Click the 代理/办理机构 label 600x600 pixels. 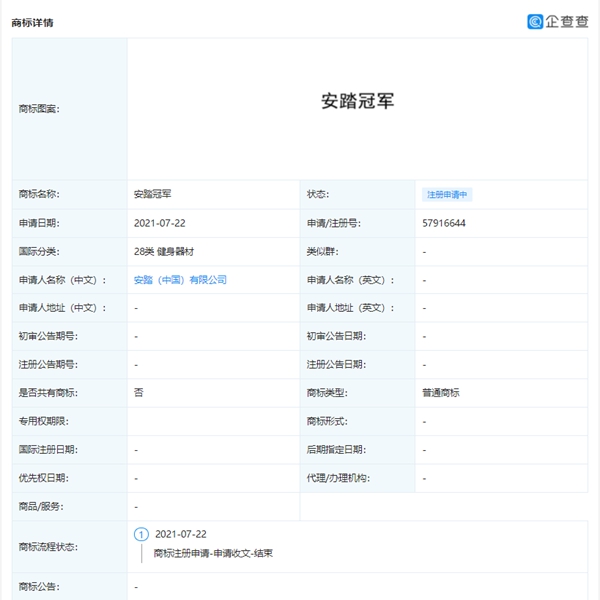(338, 478)
